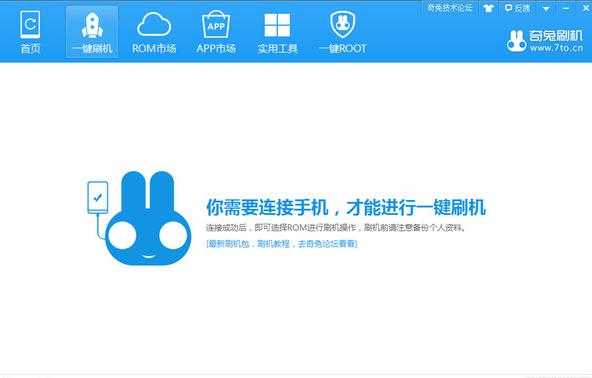Open the 反馈 feedback button

click(x=518, y=8)
